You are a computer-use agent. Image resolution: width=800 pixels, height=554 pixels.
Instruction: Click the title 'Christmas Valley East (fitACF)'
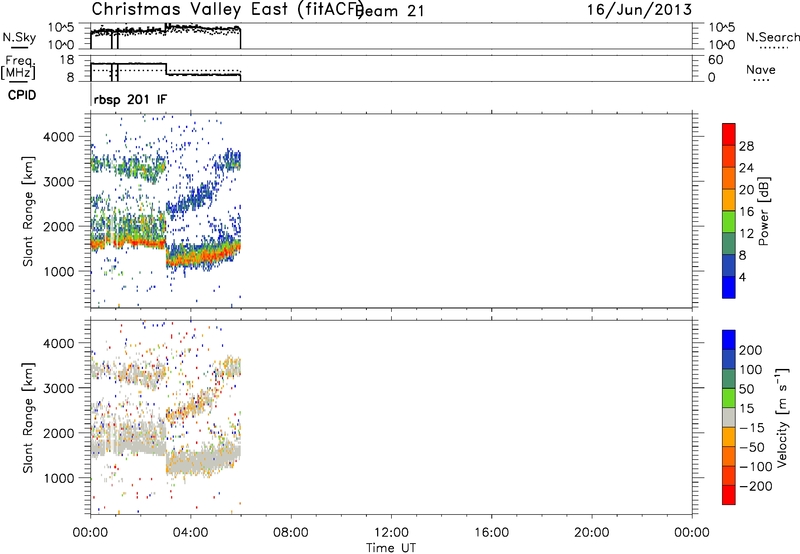228,9
